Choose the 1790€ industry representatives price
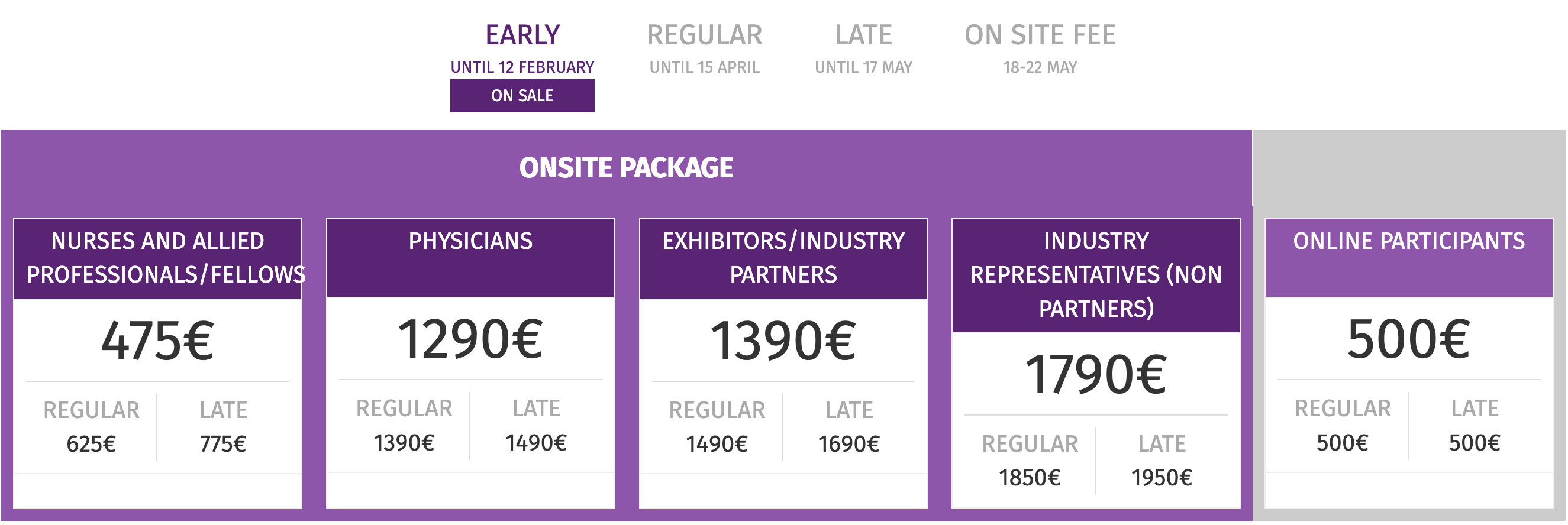Image resolution: width=1568 pixels, height=525 pixels. (1096, 375)
